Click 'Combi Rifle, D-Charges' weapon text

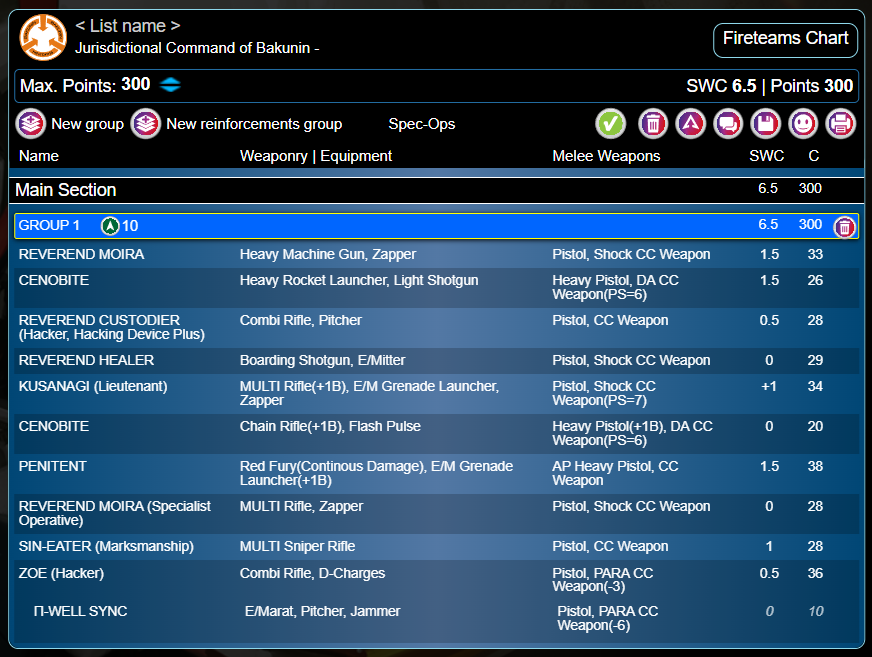point(313,573)
